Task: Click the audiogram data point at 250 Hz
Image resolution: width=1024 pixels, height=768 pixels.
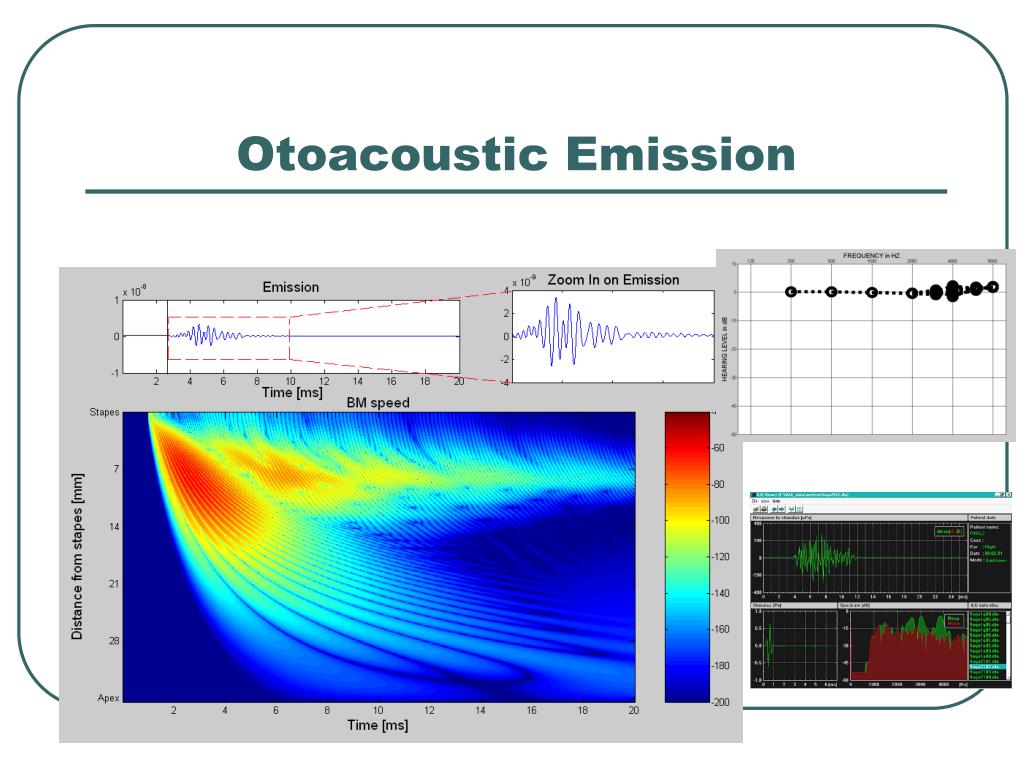Action: [x=791, y=292]
